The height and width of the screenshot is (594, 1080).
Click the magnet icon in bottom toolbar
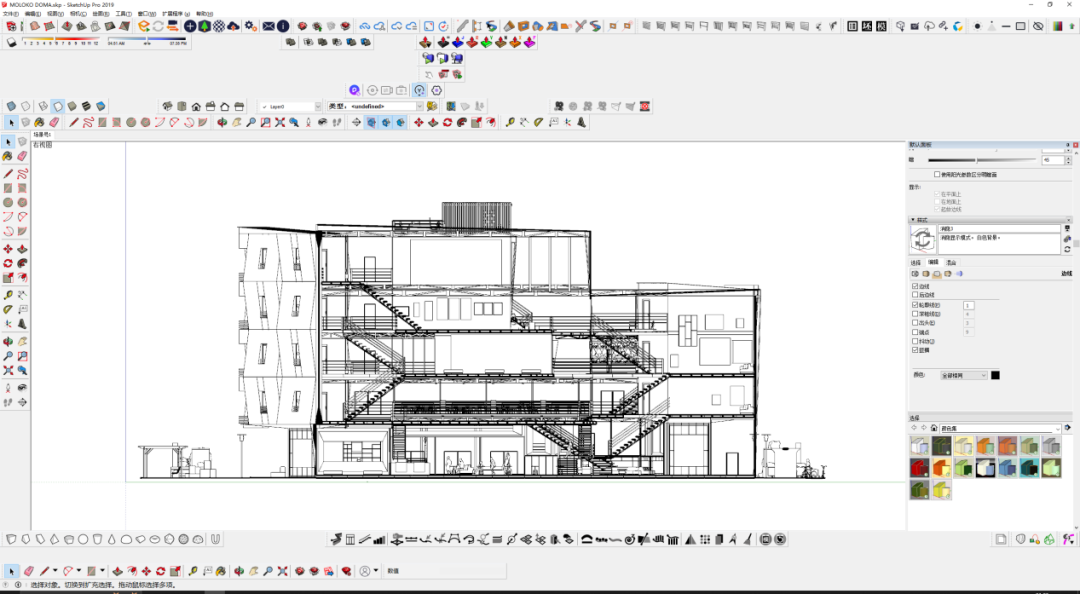click(x=216, y=539)
